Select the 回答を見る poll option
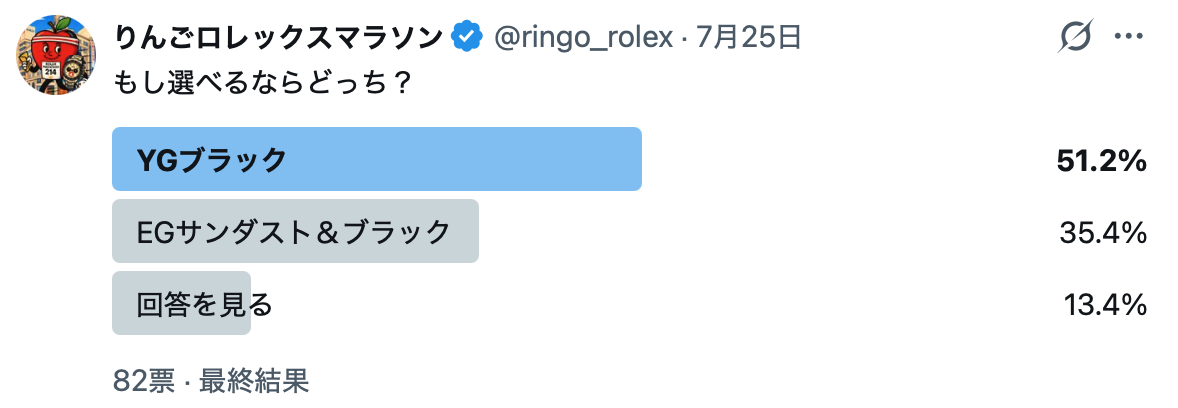1178x408 pixels. 629,303
